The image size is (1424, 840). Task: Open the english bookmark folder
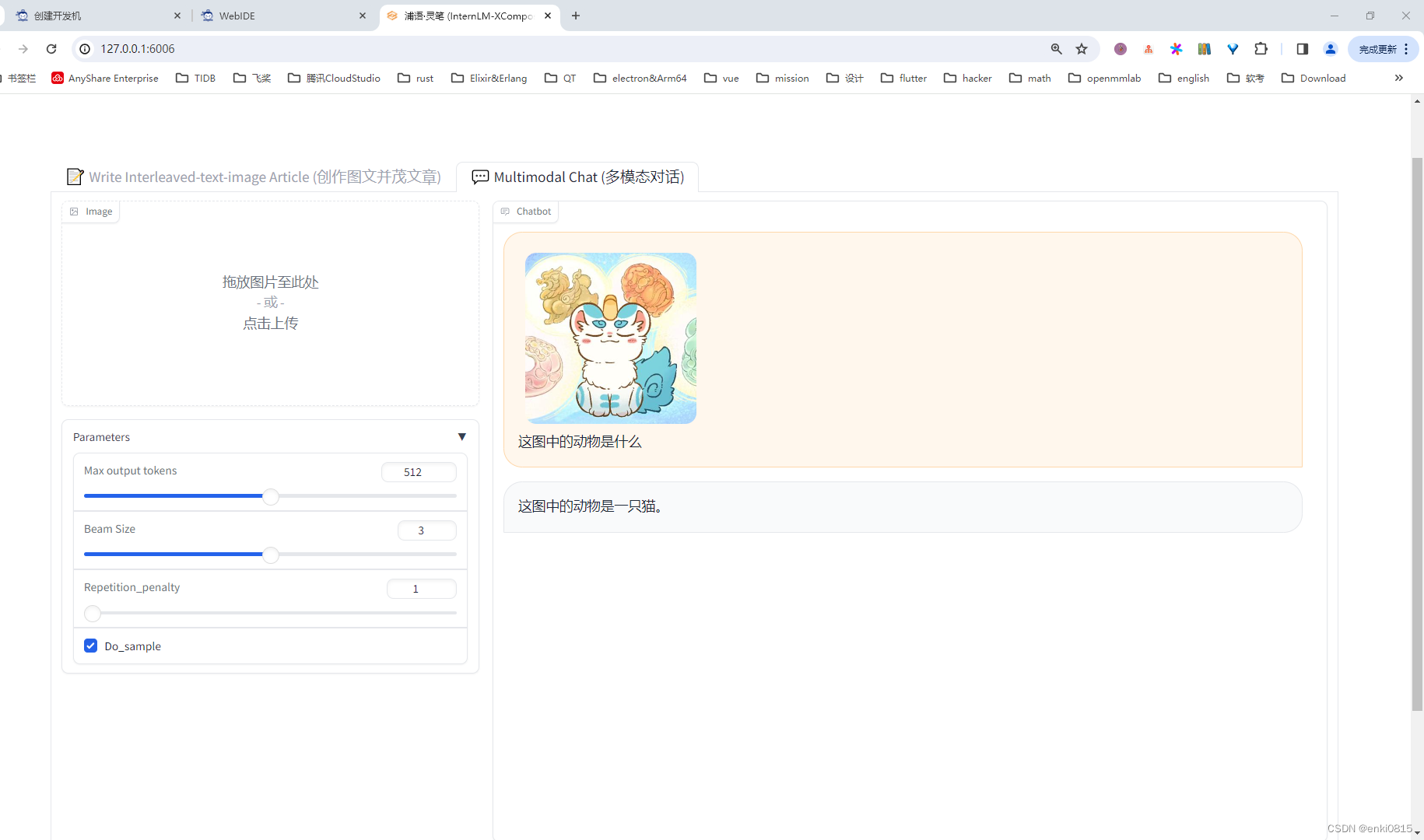coord(1184,78)
